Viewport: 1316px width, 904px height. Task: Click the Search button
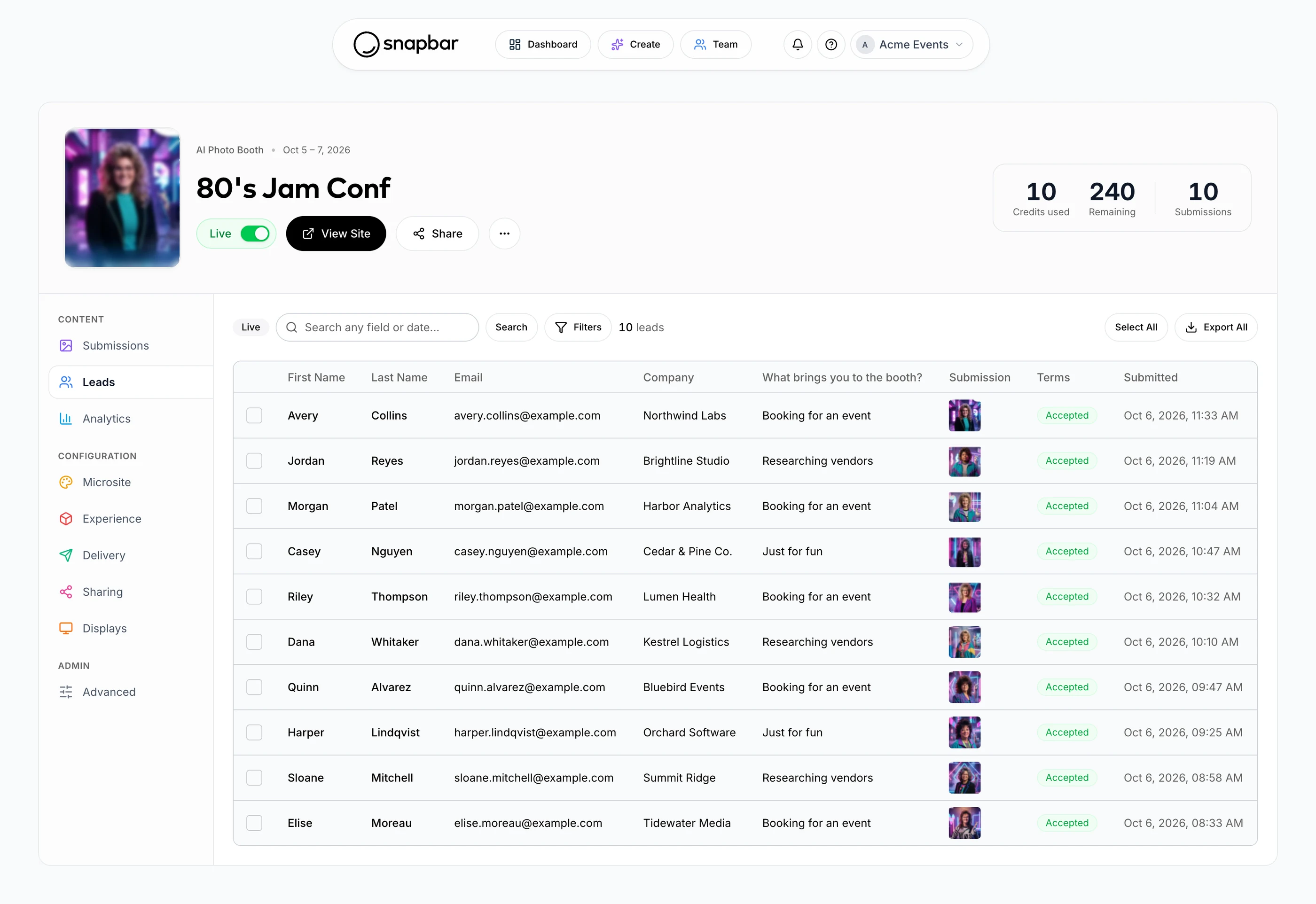coord(511,327)
